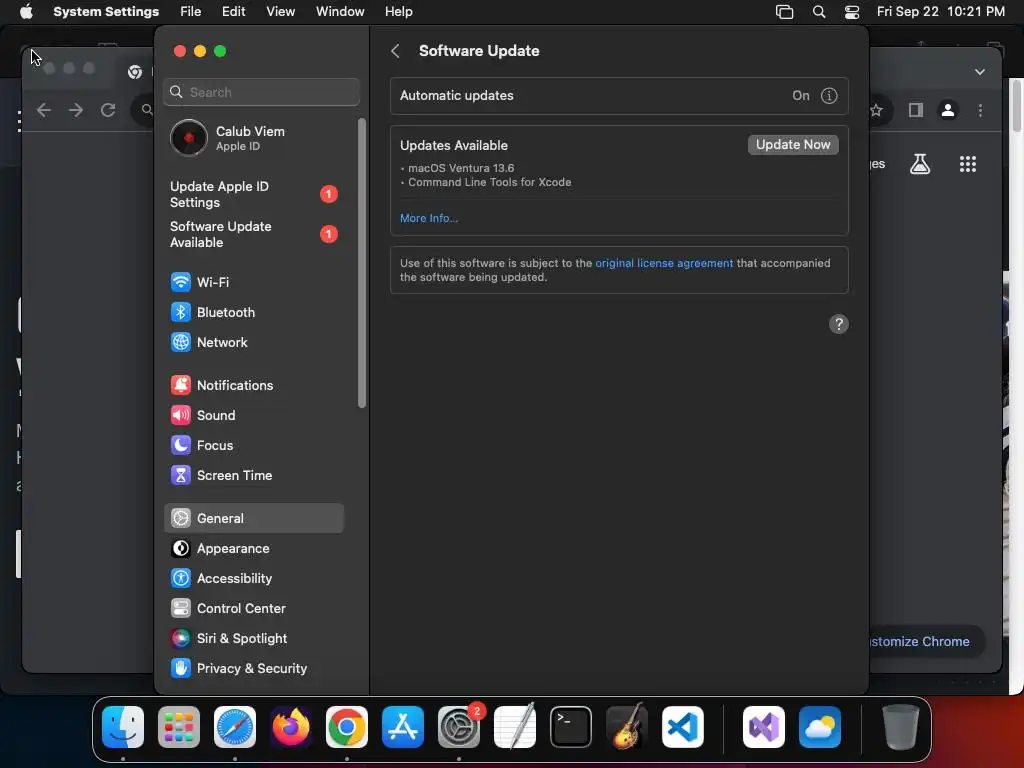Viewport: 1024px width, 768px height.
Task: Open Finder from the Dock
Action: tap(123, 727)
